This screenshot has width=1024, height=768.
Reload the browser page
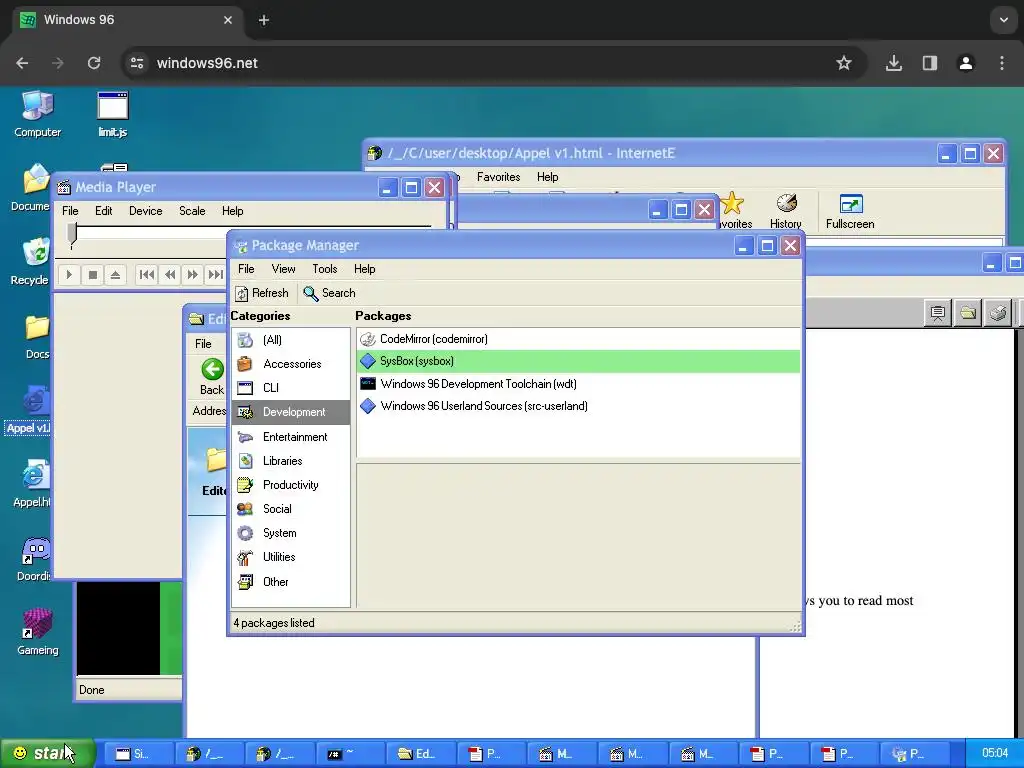[x=94, y=63]
